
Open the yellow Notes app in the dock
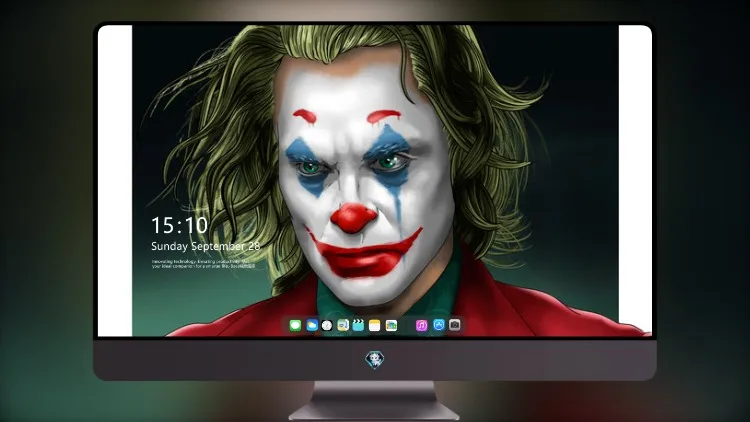(375, 326)
